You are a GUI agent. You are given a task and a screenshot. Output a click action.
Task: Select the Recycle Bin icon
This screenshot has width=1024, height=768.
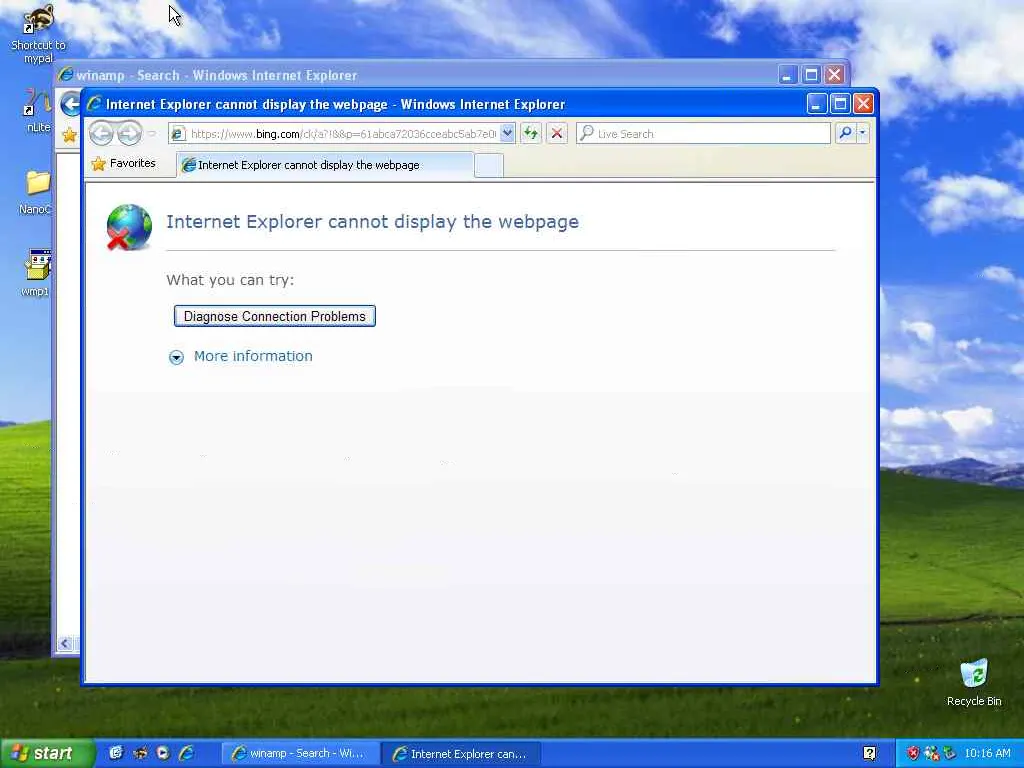[974, 683]
